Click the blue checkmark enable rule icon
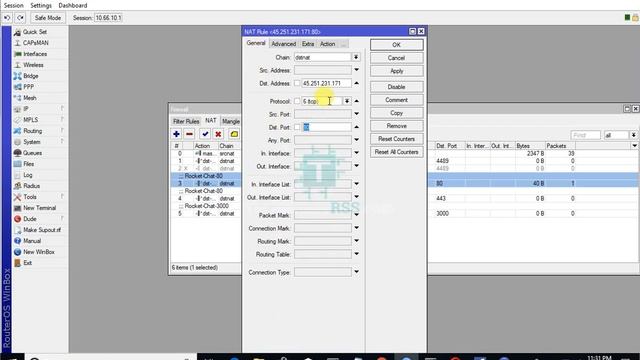This screenshot has height=360, width=640. coord(205,134)
